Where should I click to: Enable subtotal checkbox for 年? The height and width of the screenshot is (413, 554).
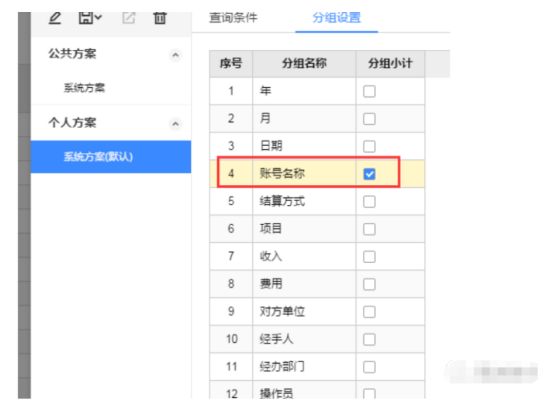click(369, 91)
